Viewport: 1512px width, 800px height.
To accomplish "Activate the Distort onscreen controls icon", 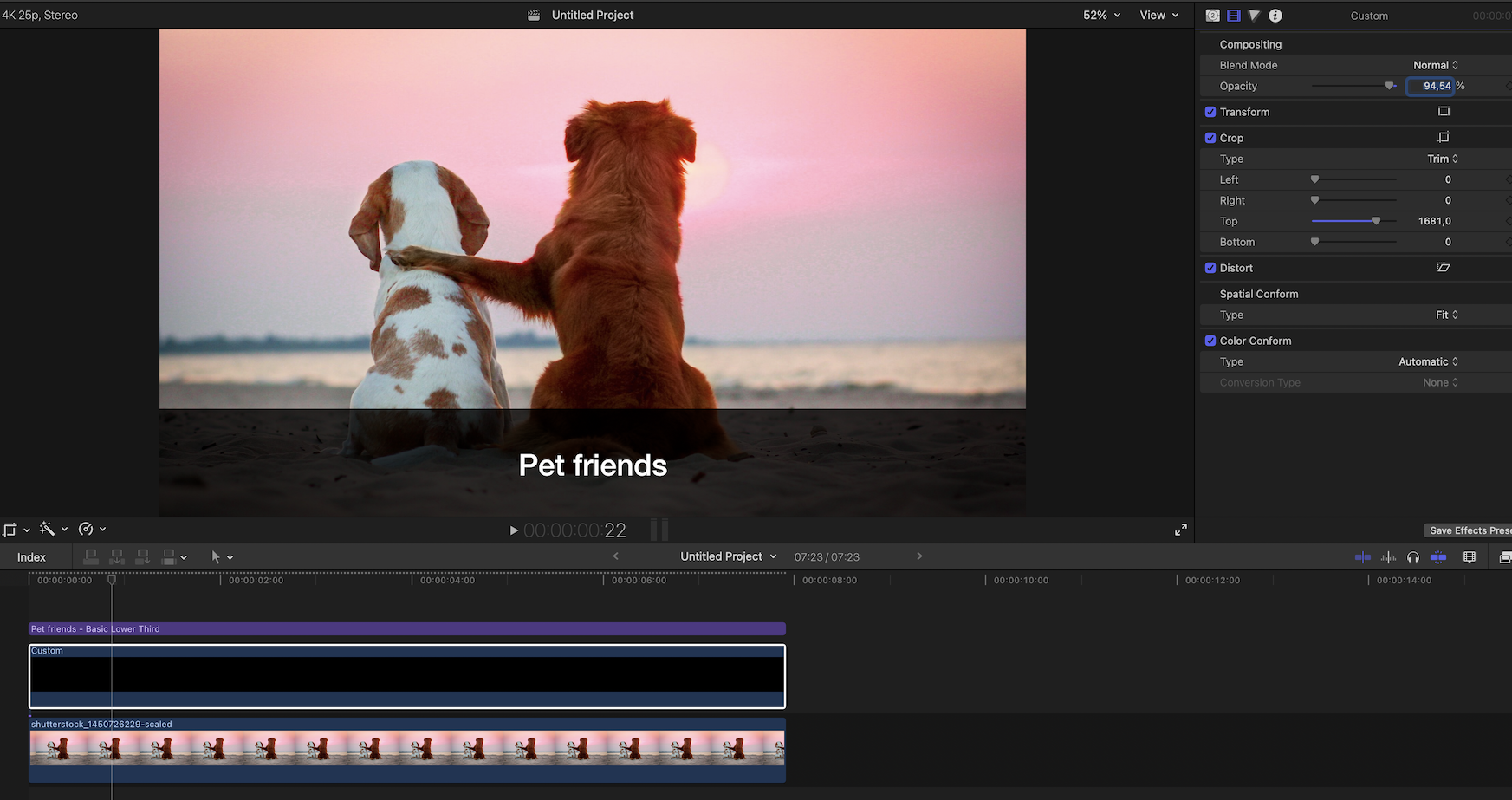I will [1444, 267].
